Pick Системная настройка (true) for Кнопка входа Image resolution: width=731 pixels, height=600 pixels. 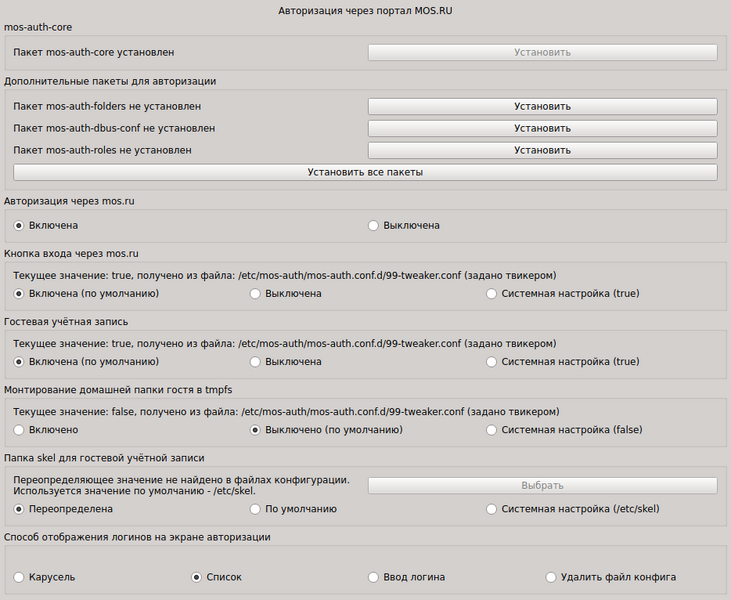[x=491, y=294]
